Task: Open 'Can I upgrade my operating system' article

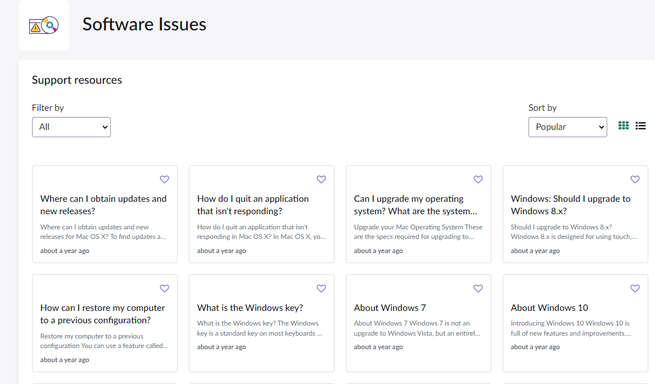Action: [x=415, y=205]
